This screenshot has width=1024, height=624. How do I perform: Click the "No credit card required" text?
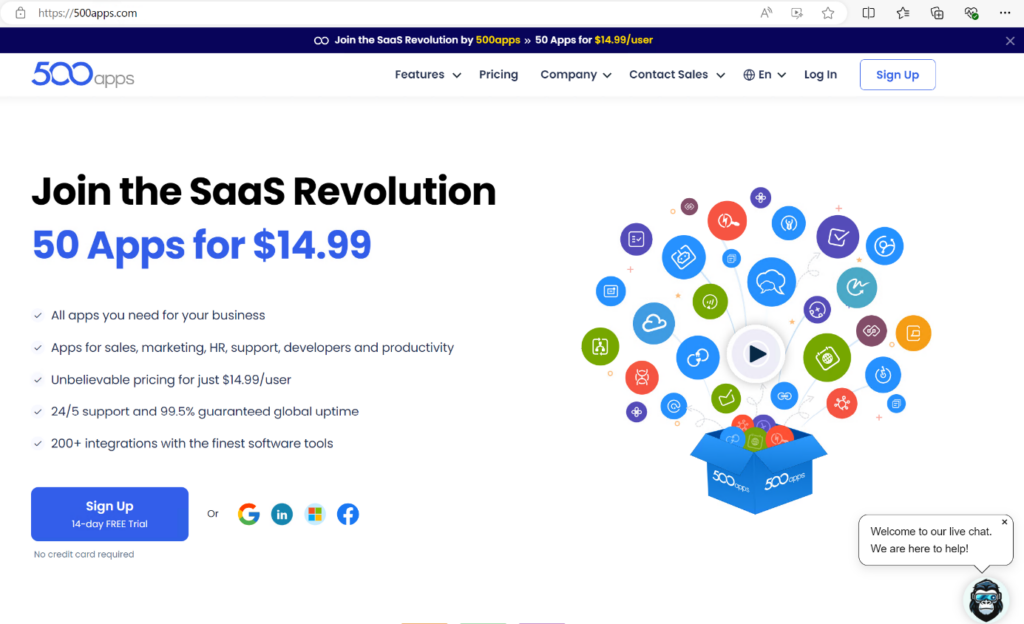[84, 554]
